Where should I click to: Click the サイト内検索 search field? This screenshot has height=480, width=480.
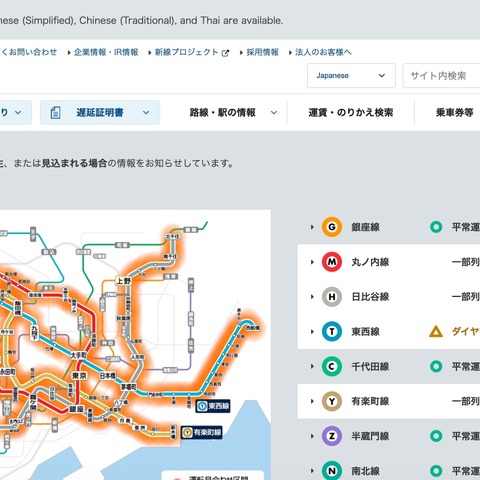(441, 76)
